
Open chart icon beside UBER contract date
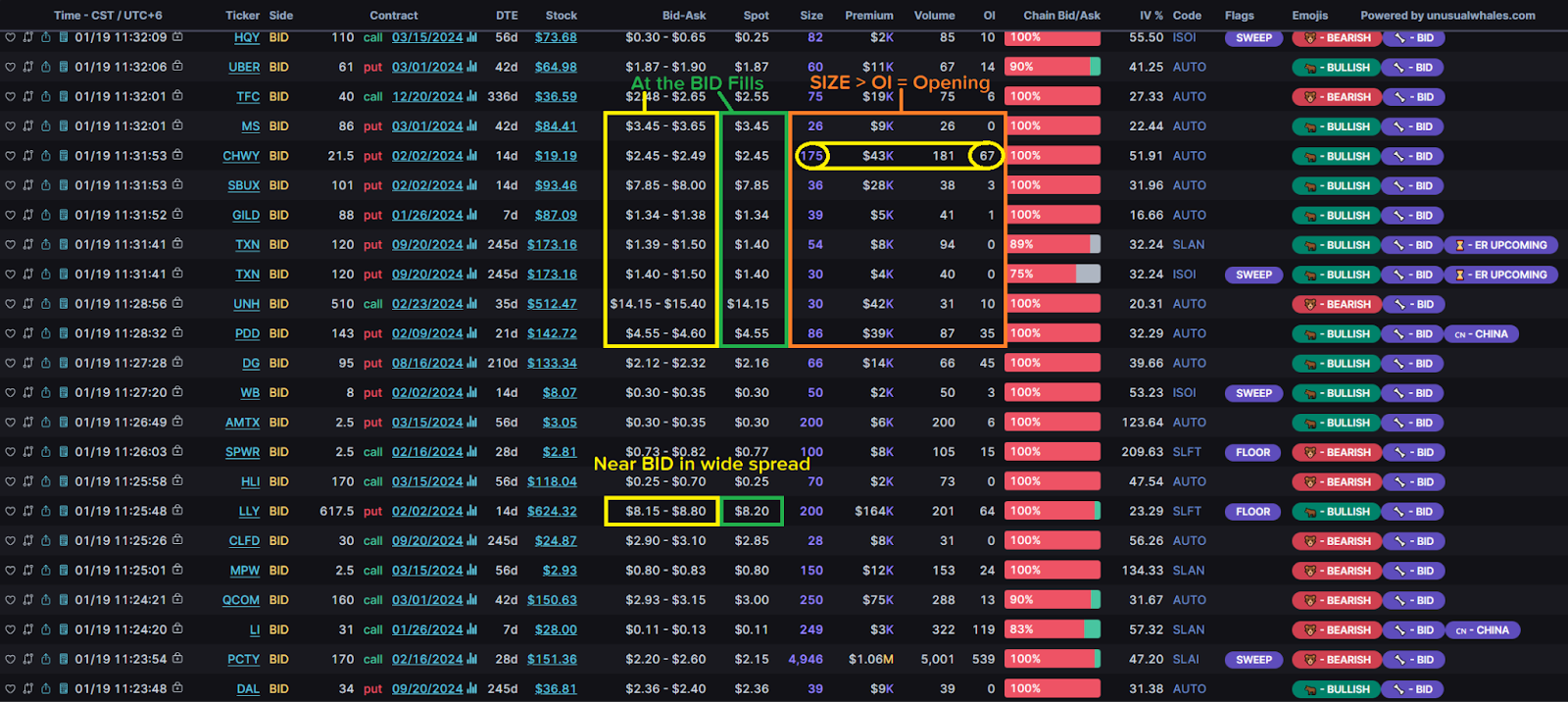472,67
